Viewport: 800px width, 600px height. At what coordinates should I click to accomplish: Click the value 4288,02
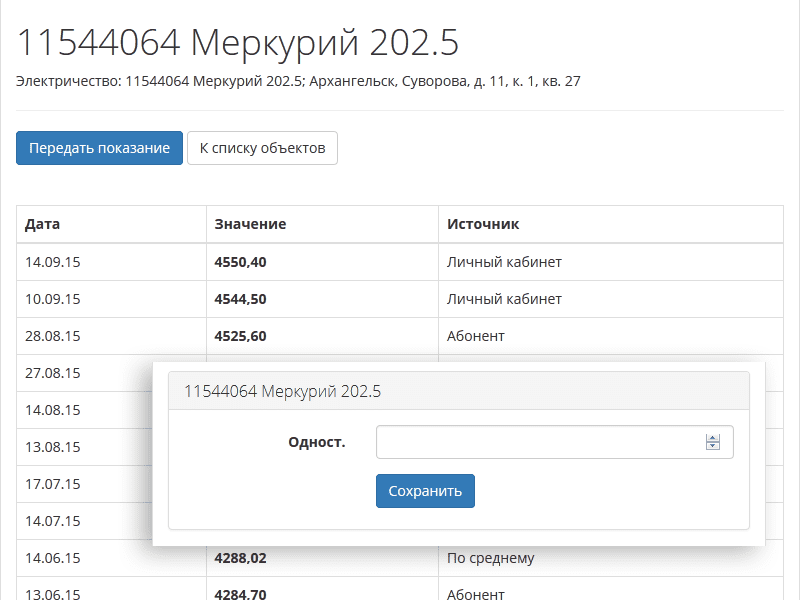[240, 558]
